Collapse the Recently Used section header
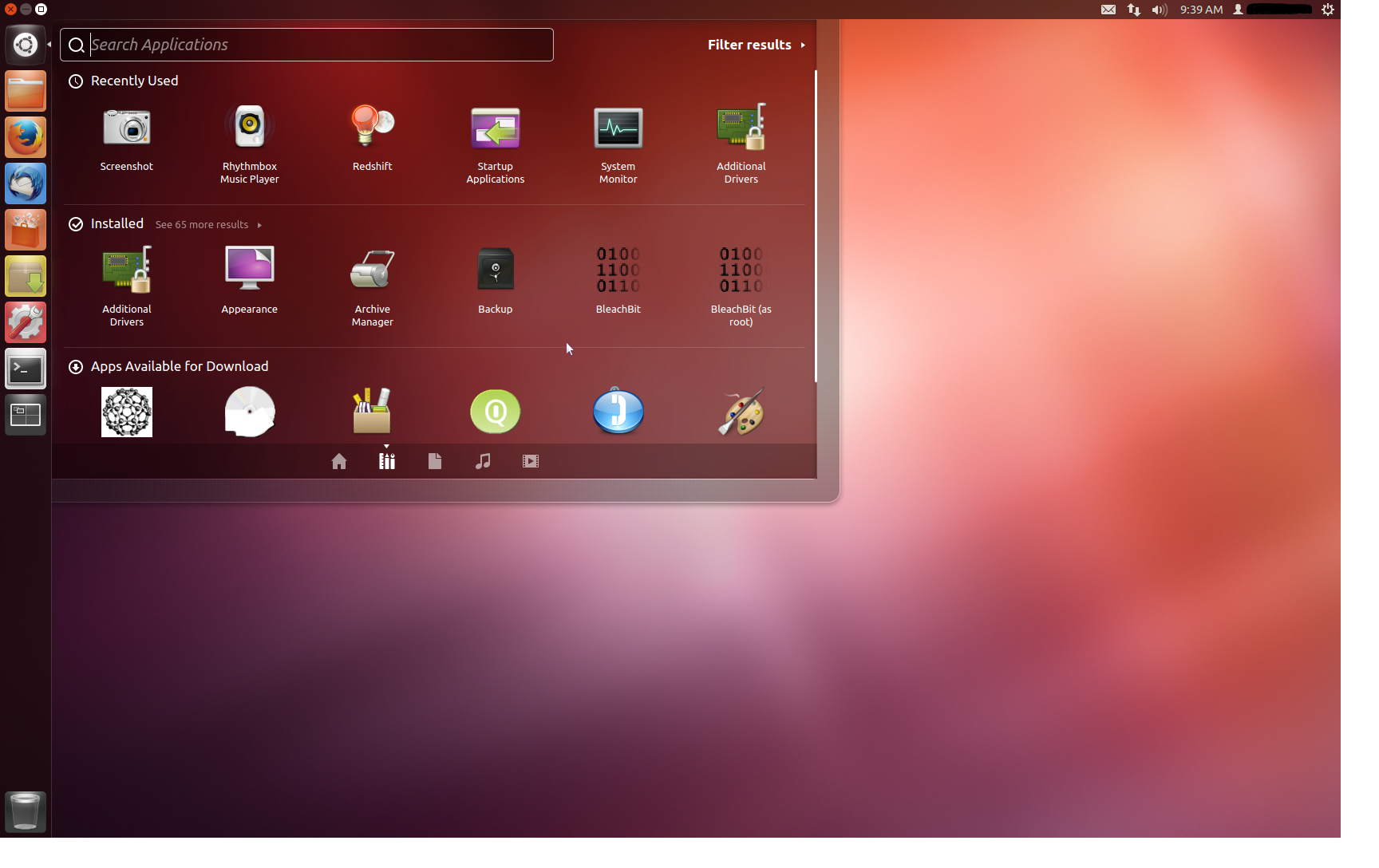1379x868 pixels. click(123, 81)
